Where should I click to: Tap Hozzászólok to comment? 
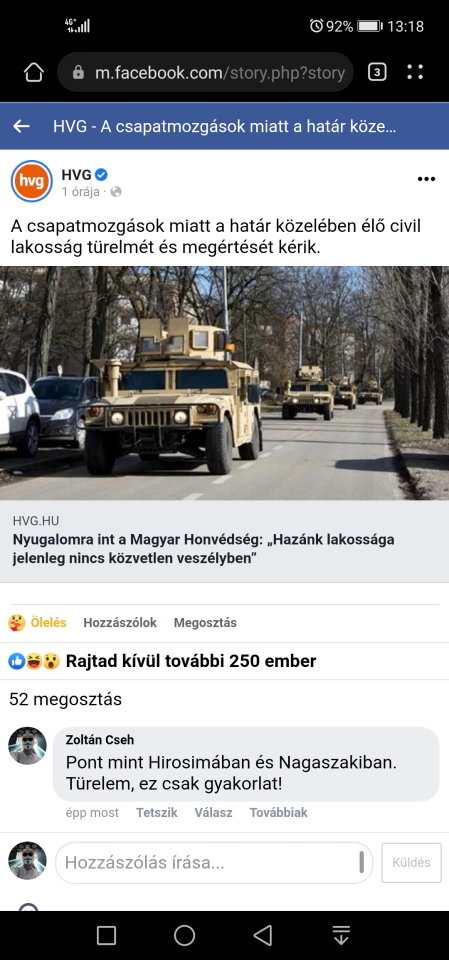120,623
